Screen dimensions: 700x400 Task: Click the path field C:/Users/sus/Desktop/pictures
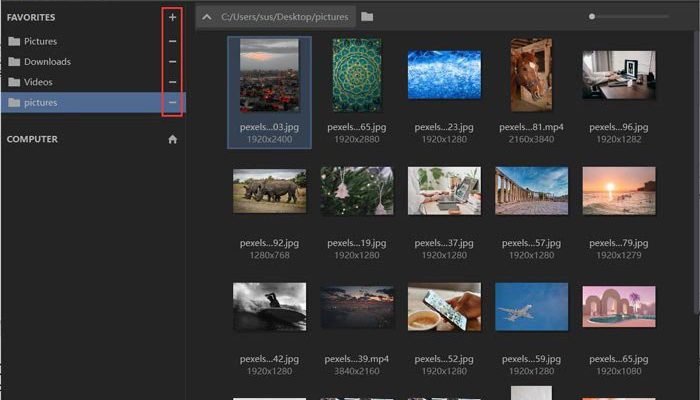[x=284, y=17]
